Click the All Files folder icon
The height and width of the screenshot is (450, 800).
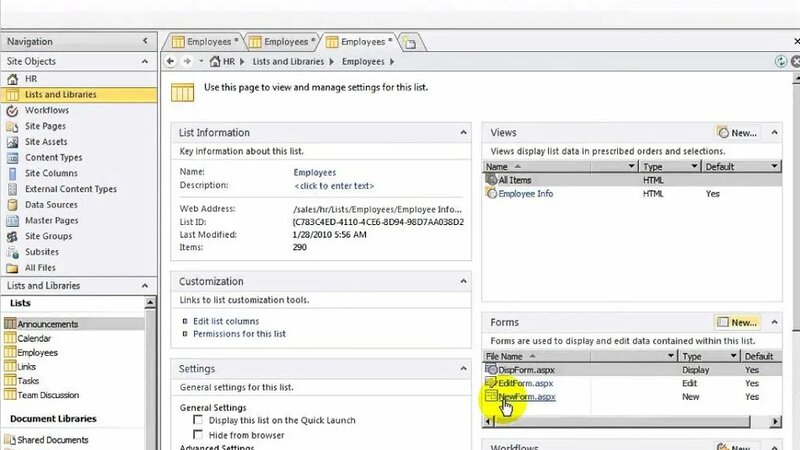coord(12,268)
